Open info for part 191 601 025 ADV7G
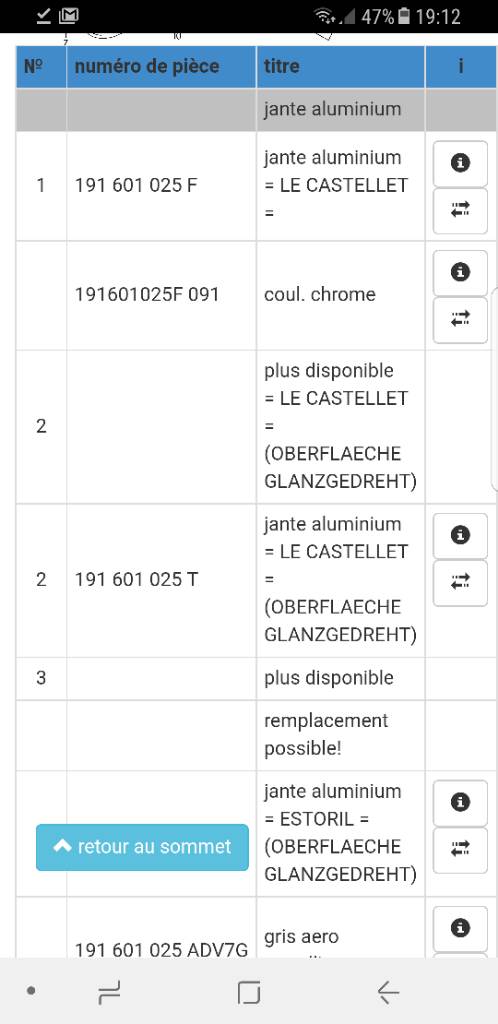Image resolution: width=498 pixels, height=1024 pixels. pyautogui.click(x=460, y=929)
